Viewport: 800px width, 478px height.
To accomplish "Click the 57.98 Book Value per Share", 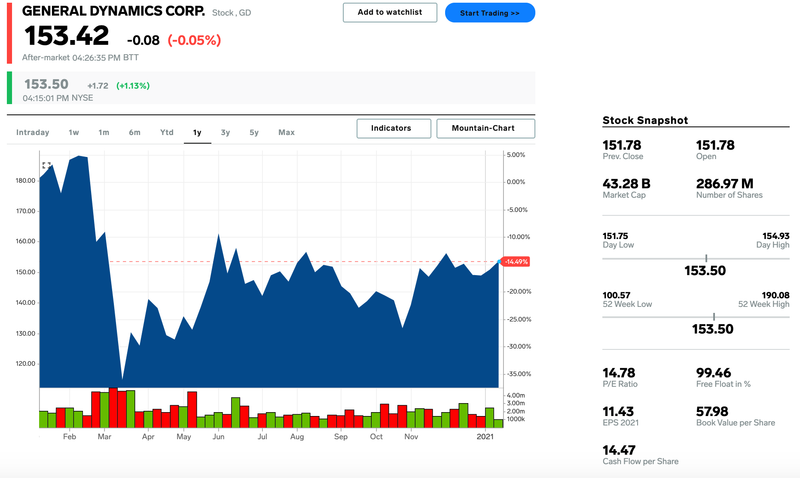I will point(712,412).
